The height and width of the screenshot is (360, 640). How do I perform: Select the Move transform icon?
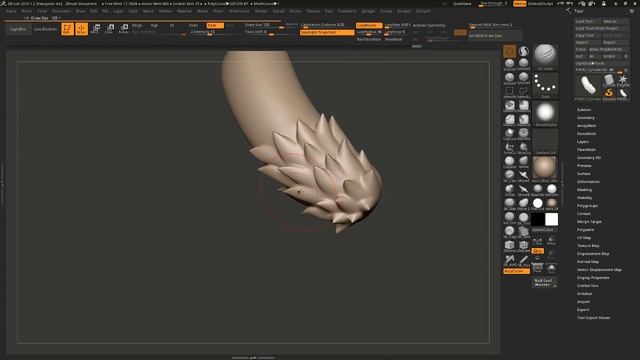[96, 29]
